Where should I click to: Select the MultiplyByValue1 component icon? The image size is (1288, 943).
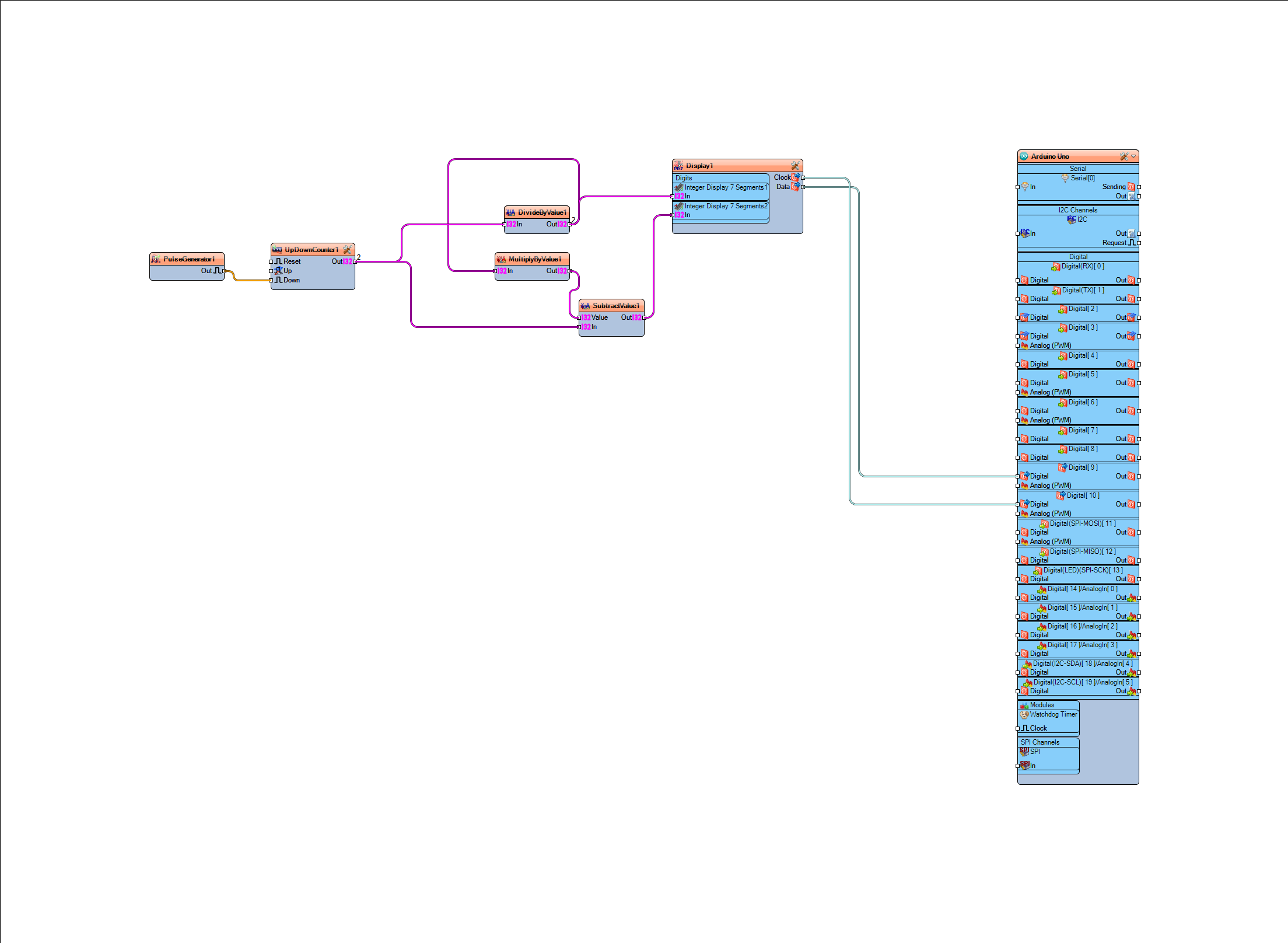click(x=501, y=259)
